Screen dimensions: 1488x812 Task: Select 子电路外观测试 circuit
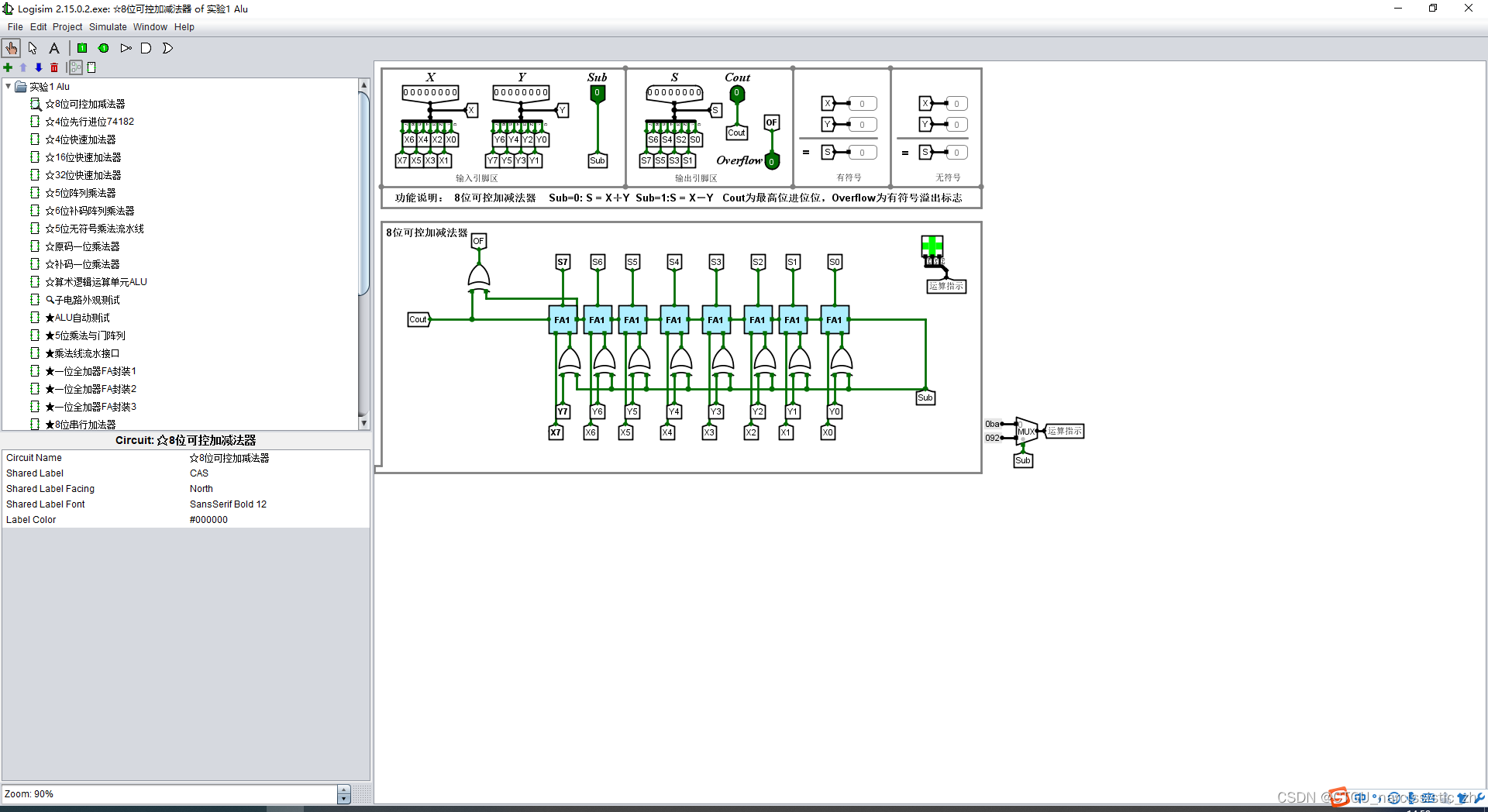click(x=82, y=300)
